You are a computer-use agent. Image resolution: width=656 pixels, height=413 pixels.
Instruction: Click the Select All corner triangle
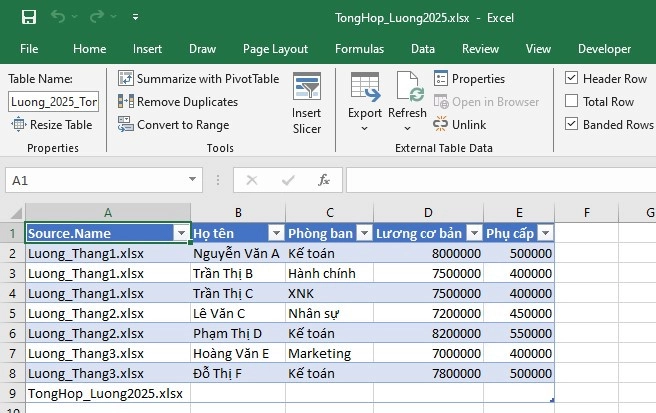tap(15, 213)
